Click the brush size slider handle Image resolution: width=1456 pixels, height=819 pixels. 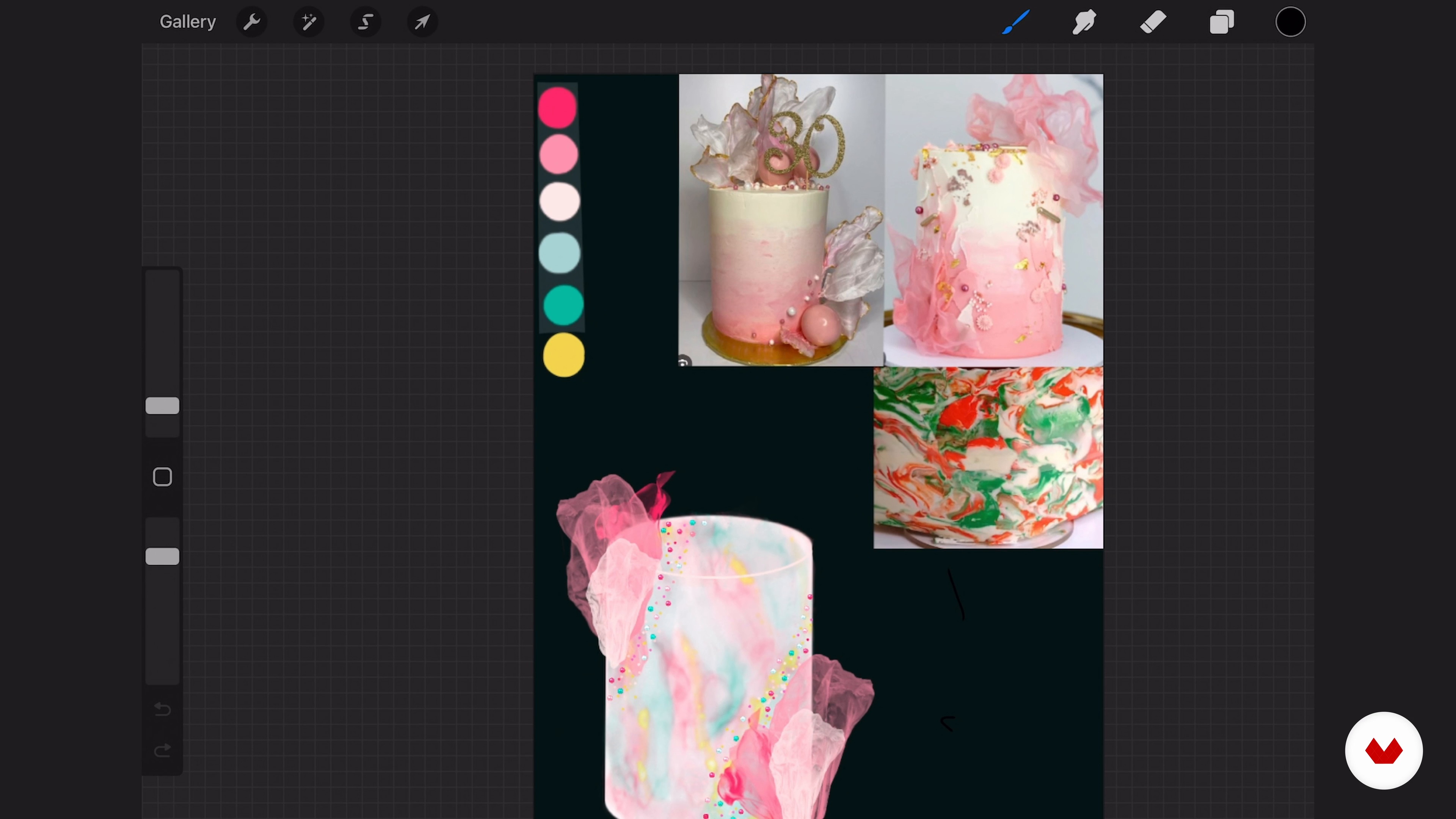pos(162,406)
